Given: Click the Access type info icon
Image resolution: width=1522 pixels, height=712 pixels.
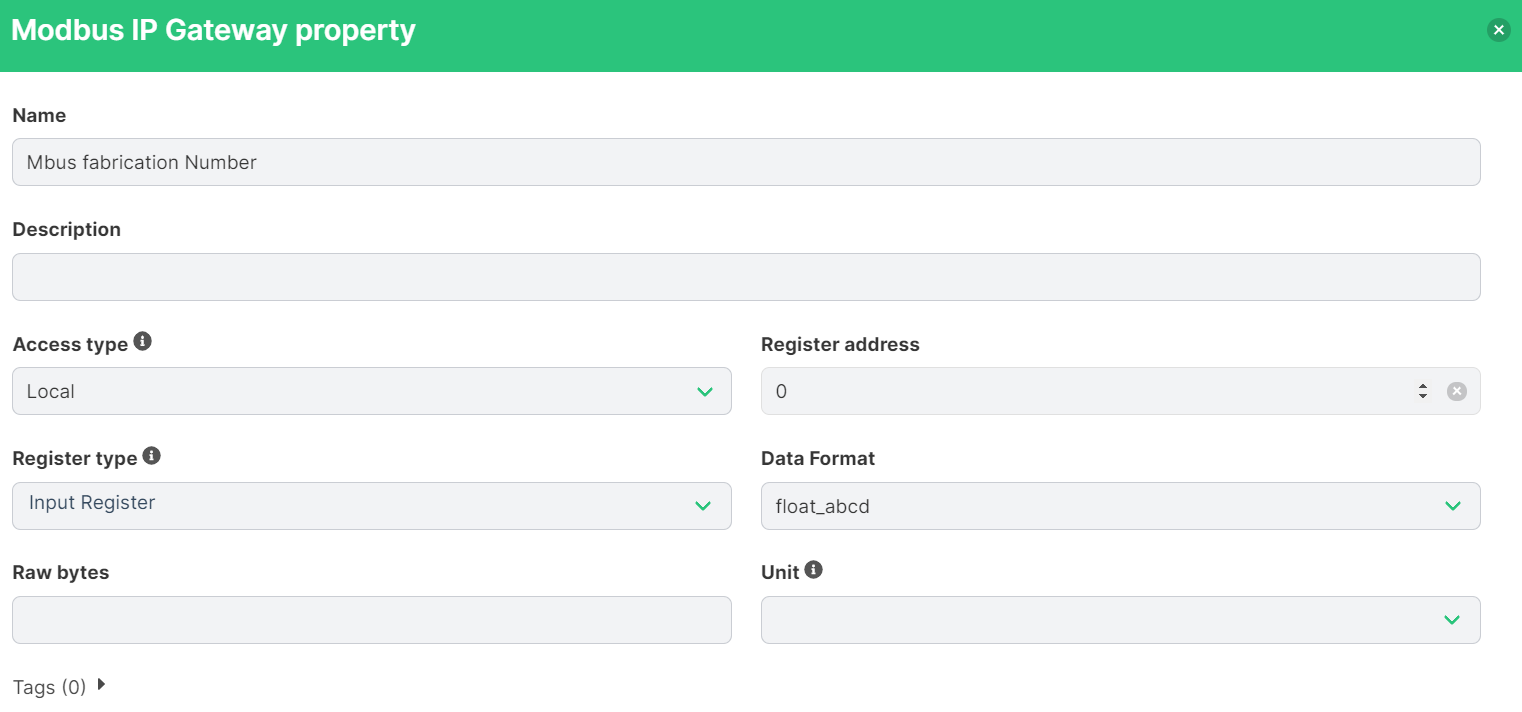Looking at the screenshot, I should [143, 342].
